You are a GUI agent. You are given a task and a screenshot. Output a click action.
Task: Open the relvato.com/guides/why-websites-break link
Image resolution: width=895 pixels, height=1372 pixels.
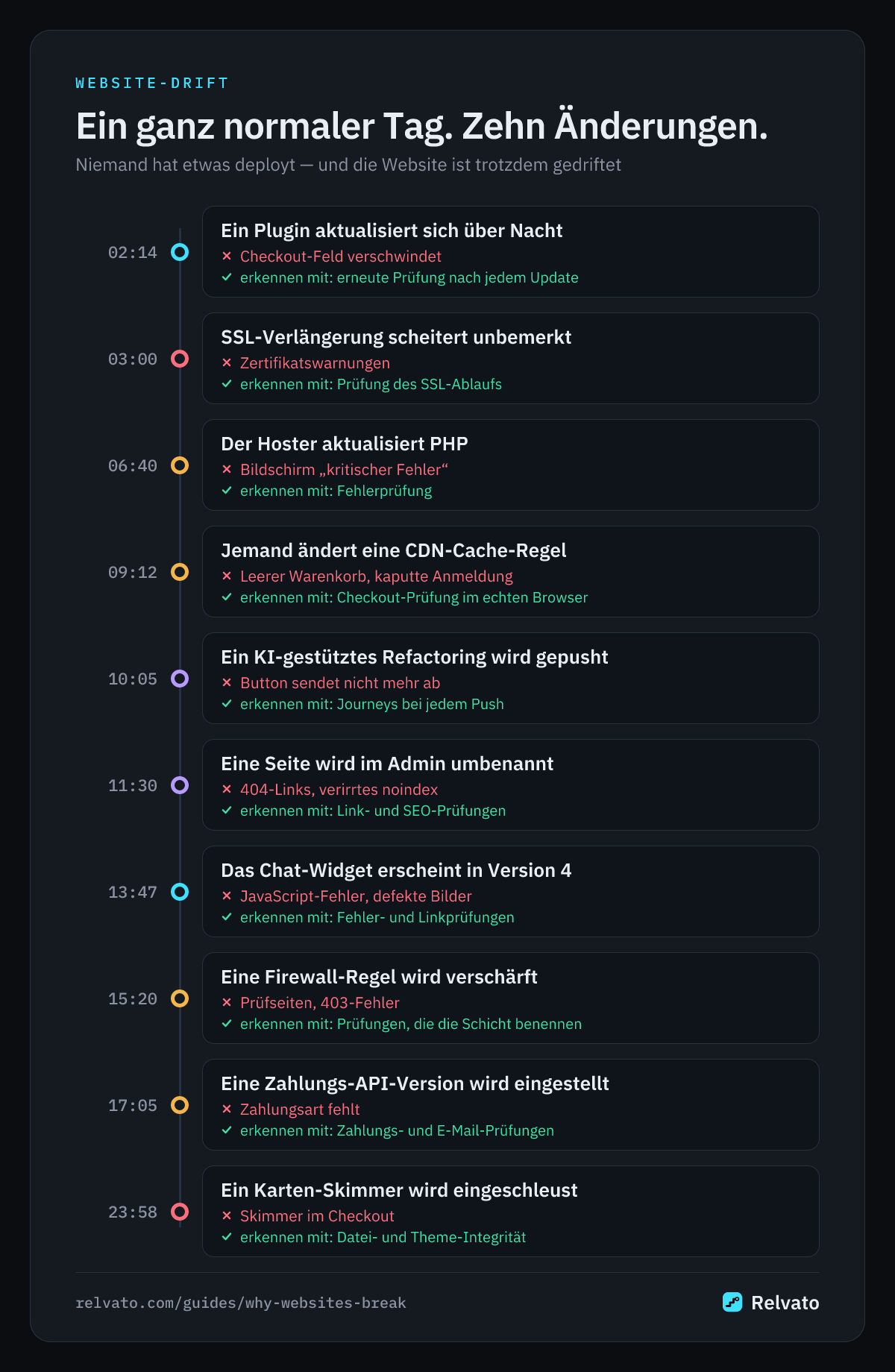(x=241, y=1303)
